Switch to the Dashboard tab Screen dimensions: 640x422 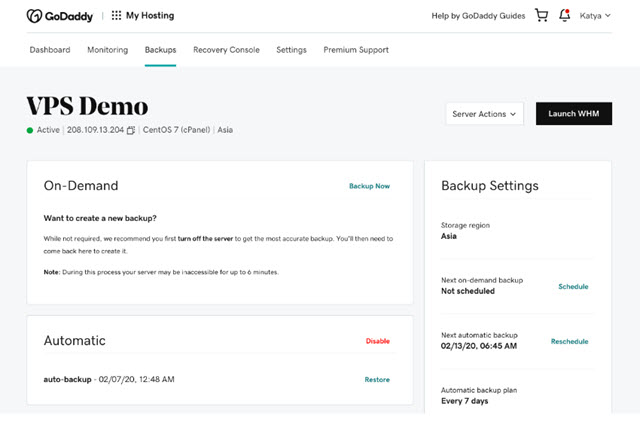coord(50,50)
